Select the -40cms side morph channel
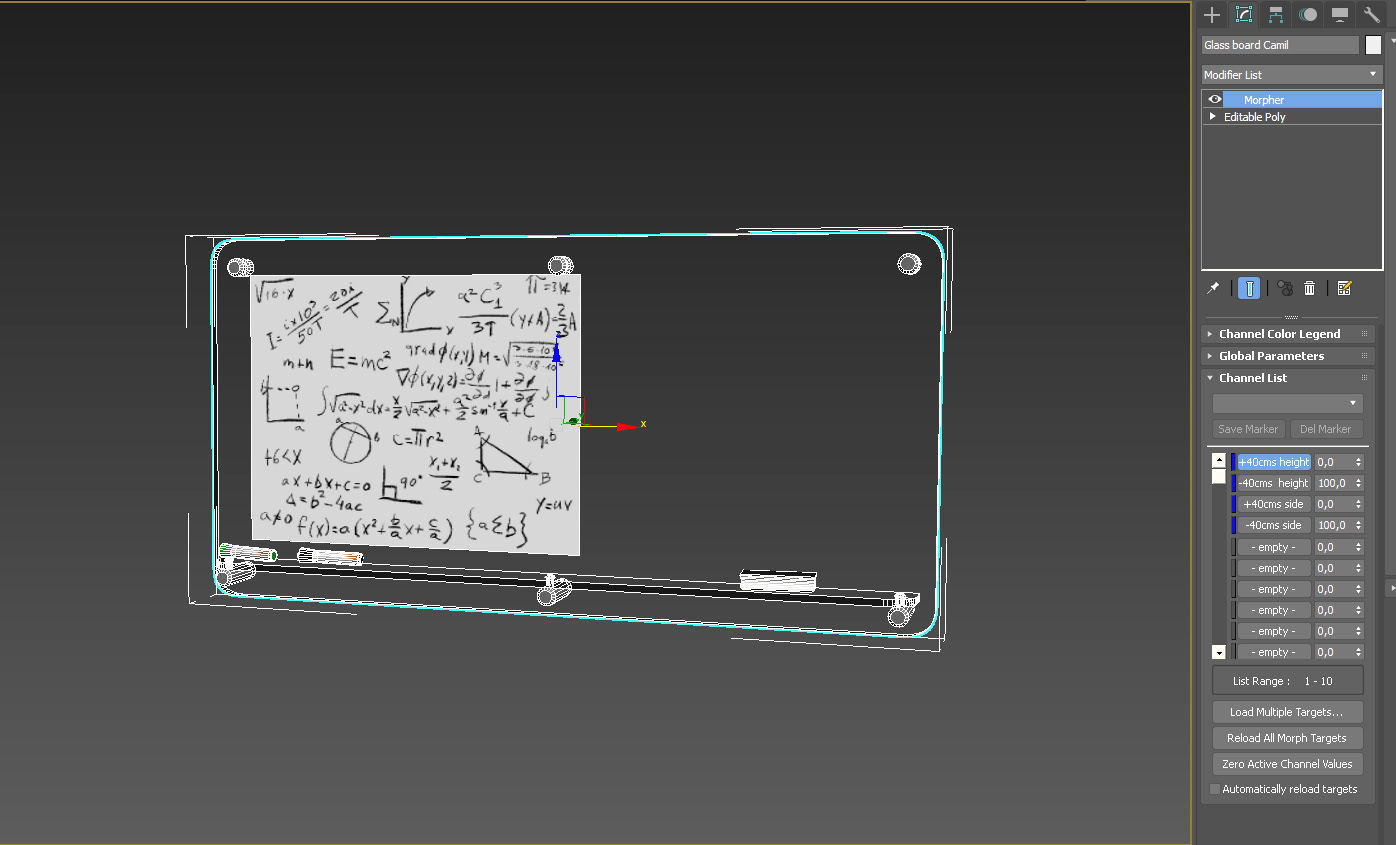 pyautogui.click(x=1274, y=525)
